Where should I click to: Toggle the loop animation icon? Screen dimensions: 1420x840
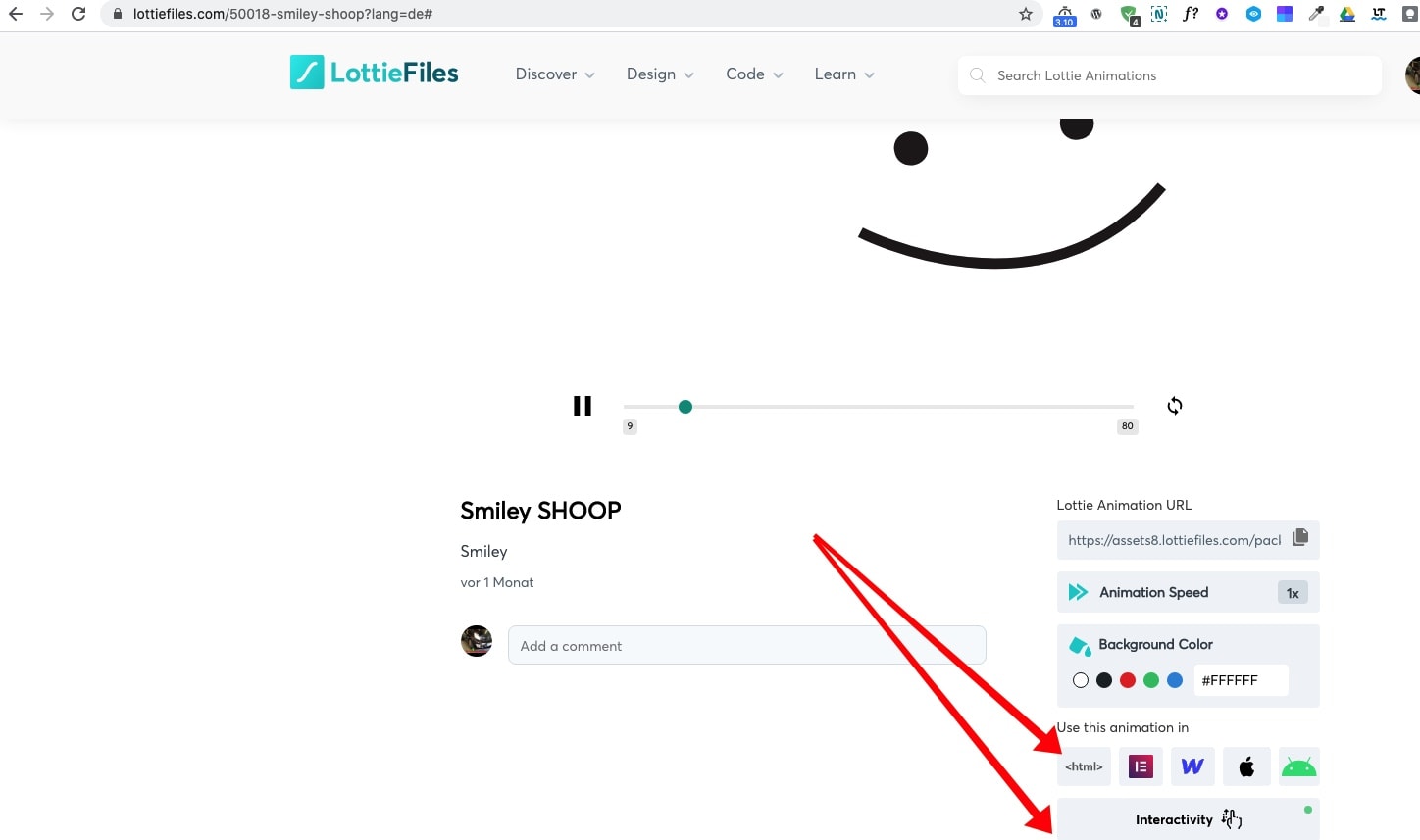tap(1174, 406)
